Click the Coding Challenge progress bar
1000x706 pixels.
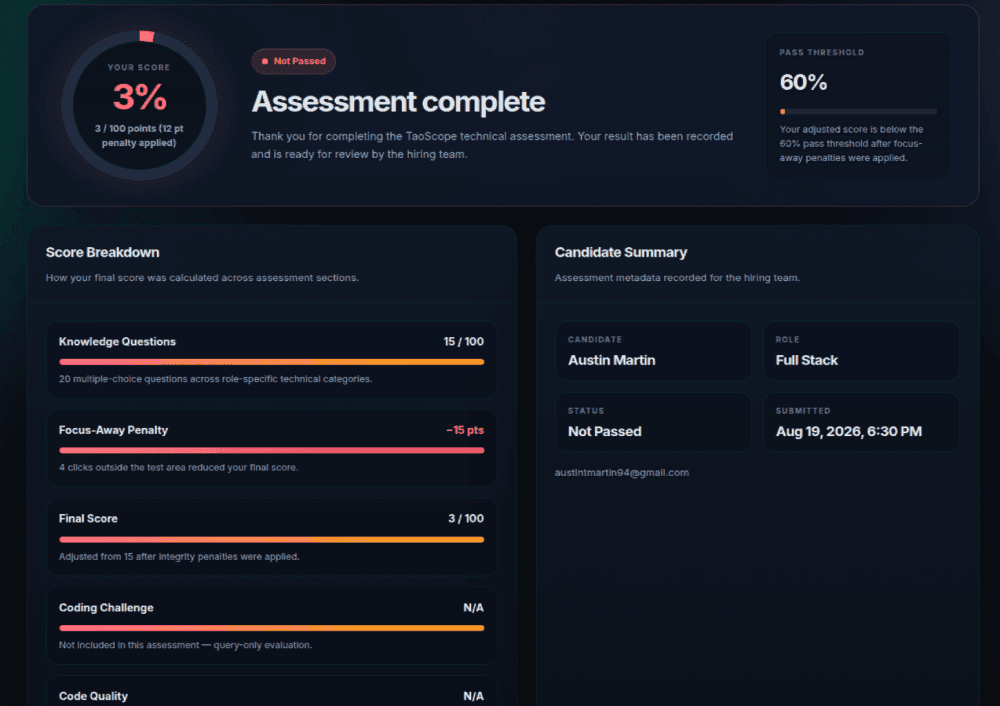point(272,628)
